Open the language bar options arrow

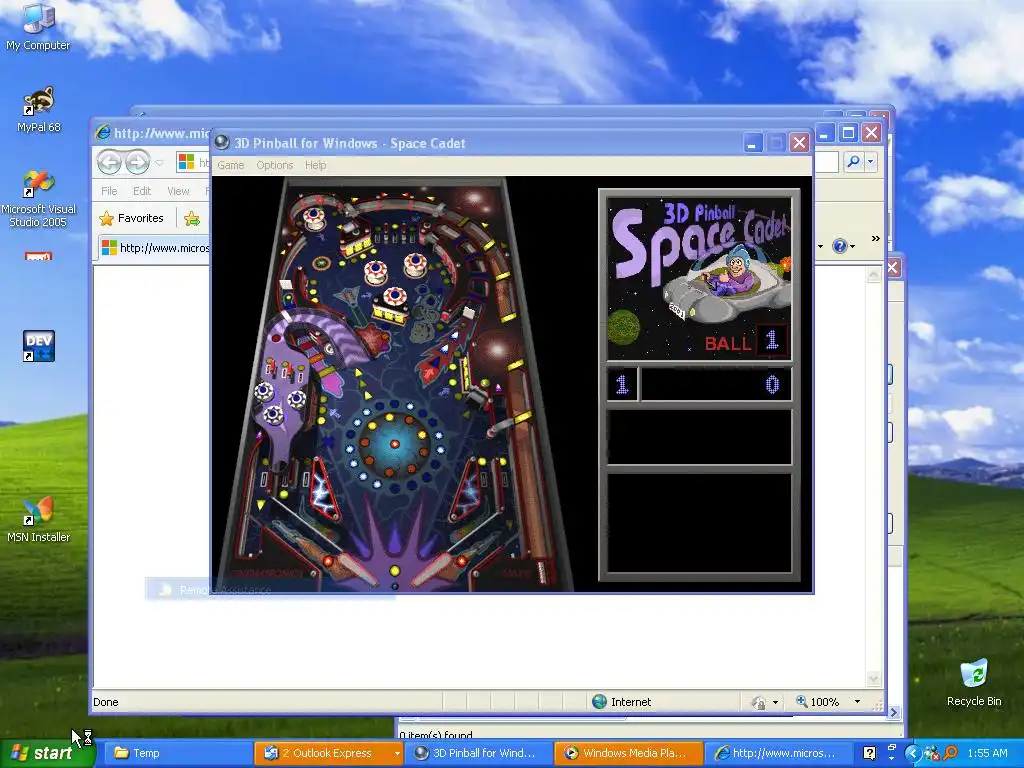coord(891,757)
